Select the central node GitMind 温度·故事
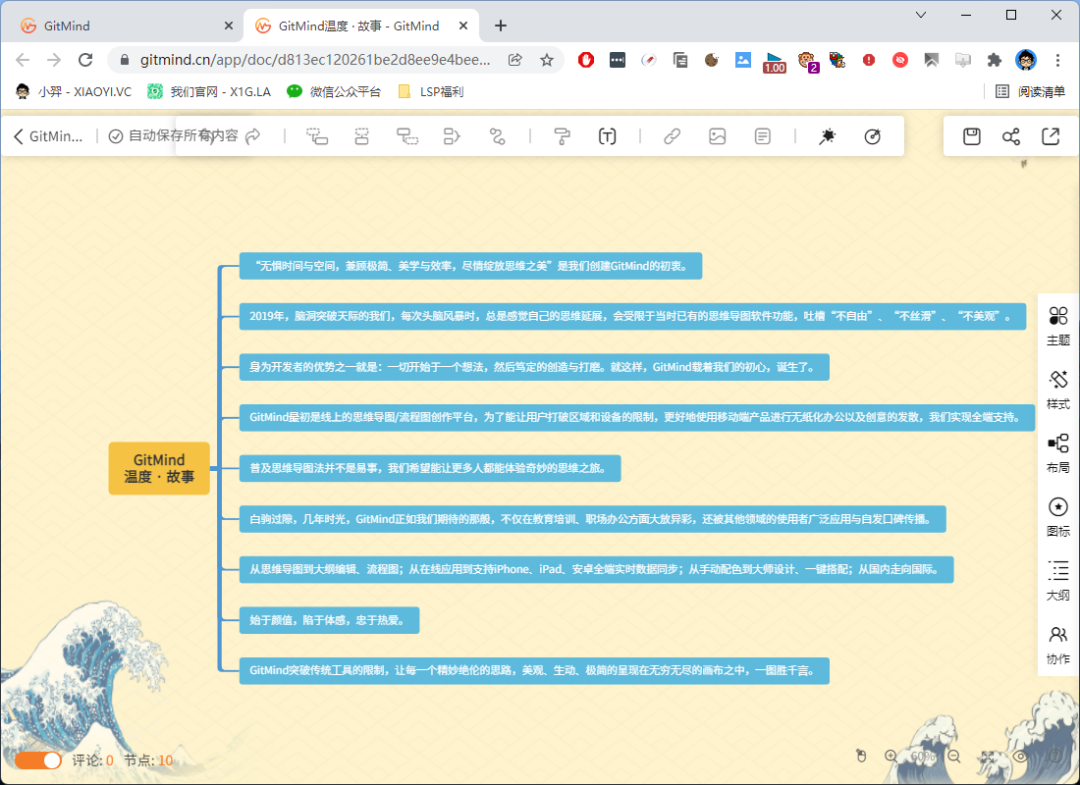Screen dimensions: 1080x785 (159, 468)
